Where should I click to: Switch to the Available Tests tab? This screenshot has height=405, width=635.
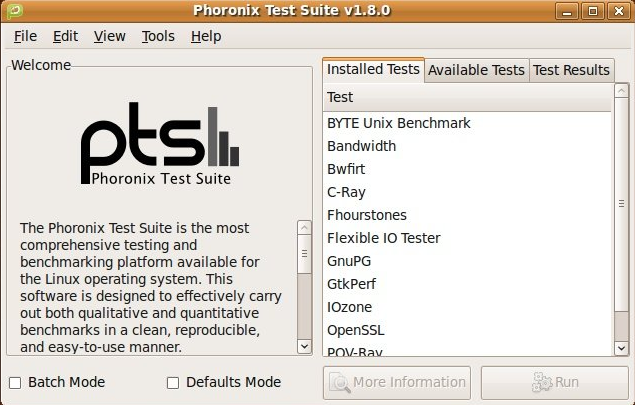point(476,70)
